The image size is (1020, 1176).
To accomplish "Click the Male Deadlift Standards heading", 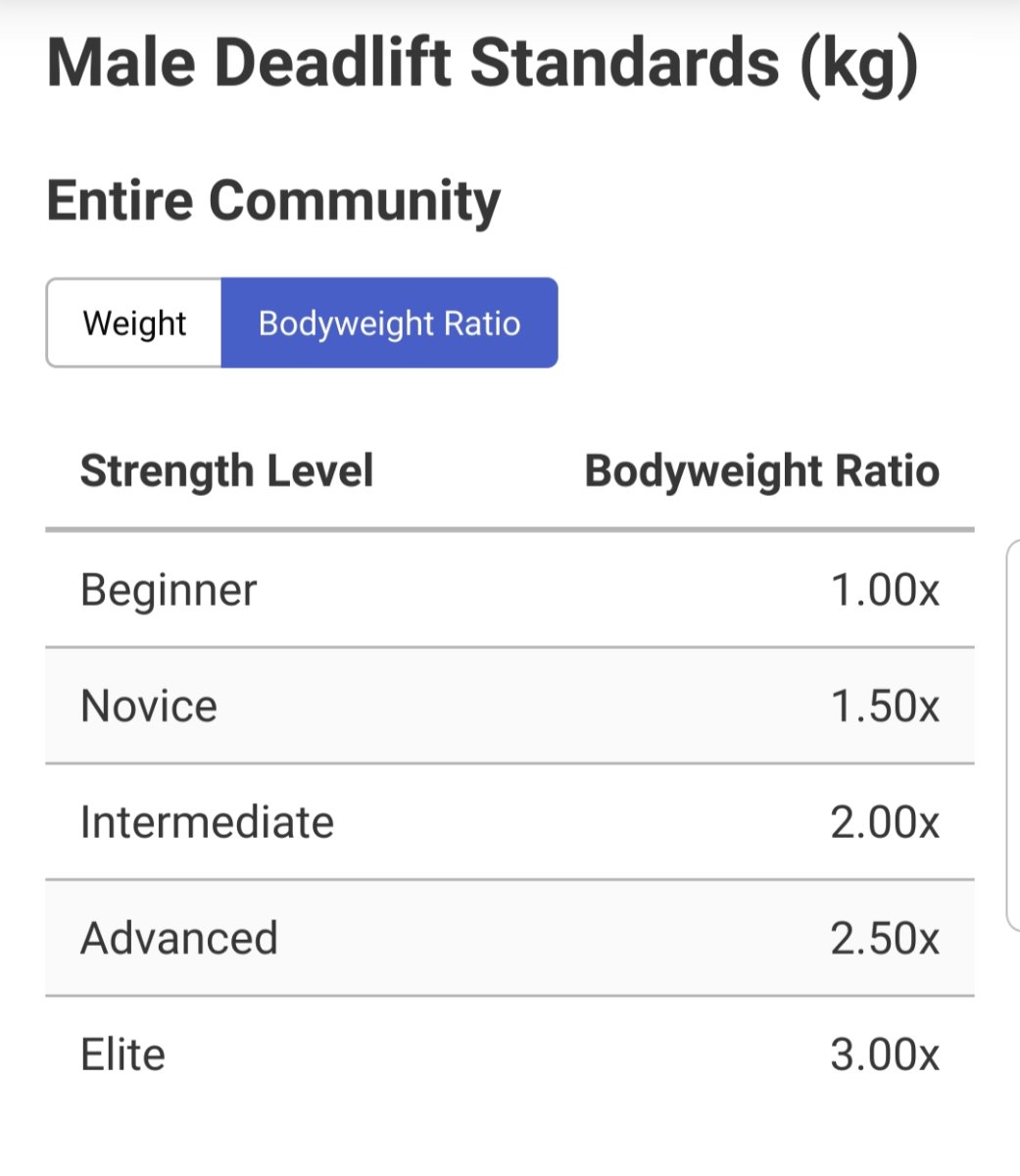I will (x=482, y=64).
